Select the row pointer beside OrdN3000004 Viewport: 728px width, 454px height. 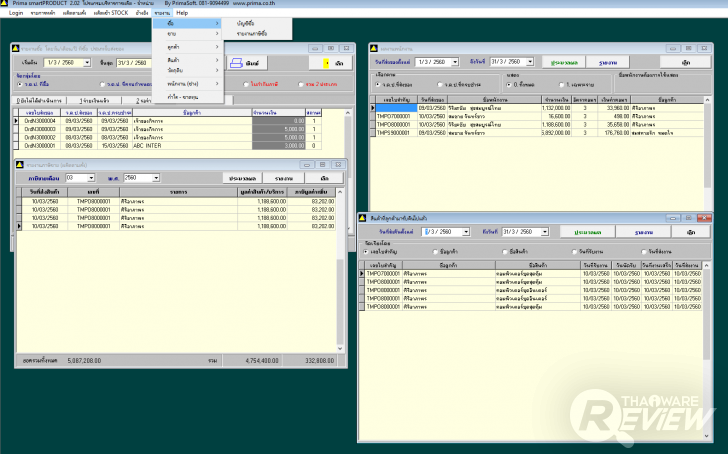[16, 121]
